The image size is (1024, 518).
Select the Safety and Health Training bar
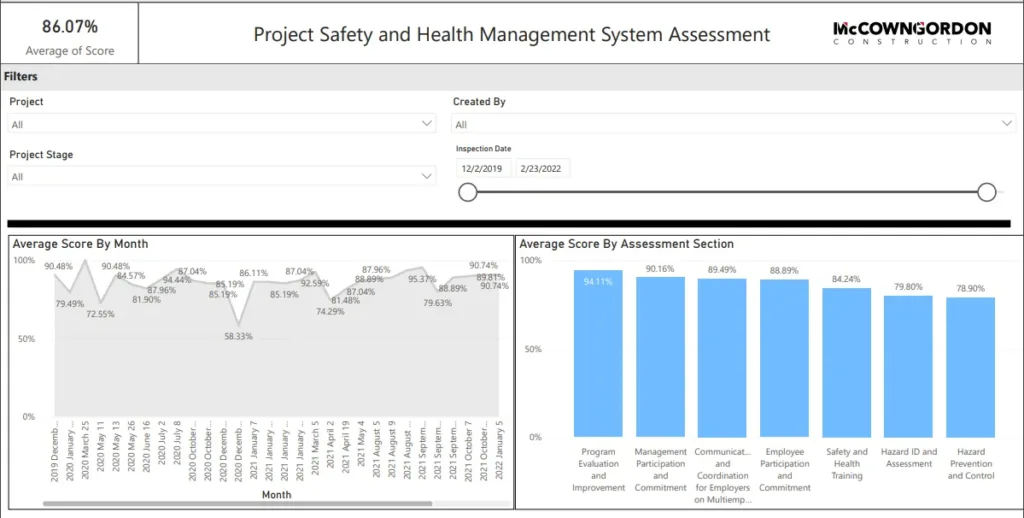[846, 363]
